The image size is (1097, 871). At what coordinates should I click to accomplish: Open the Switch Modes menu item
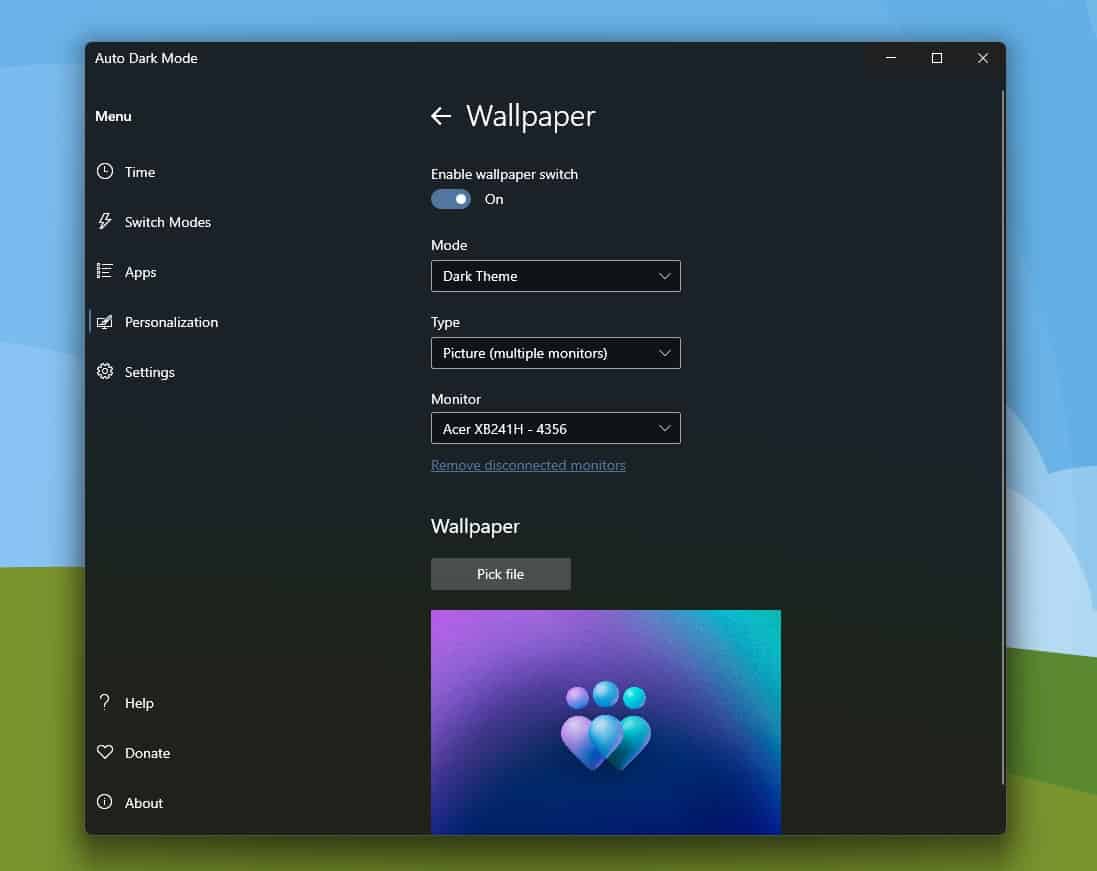[x=167, y=222]
